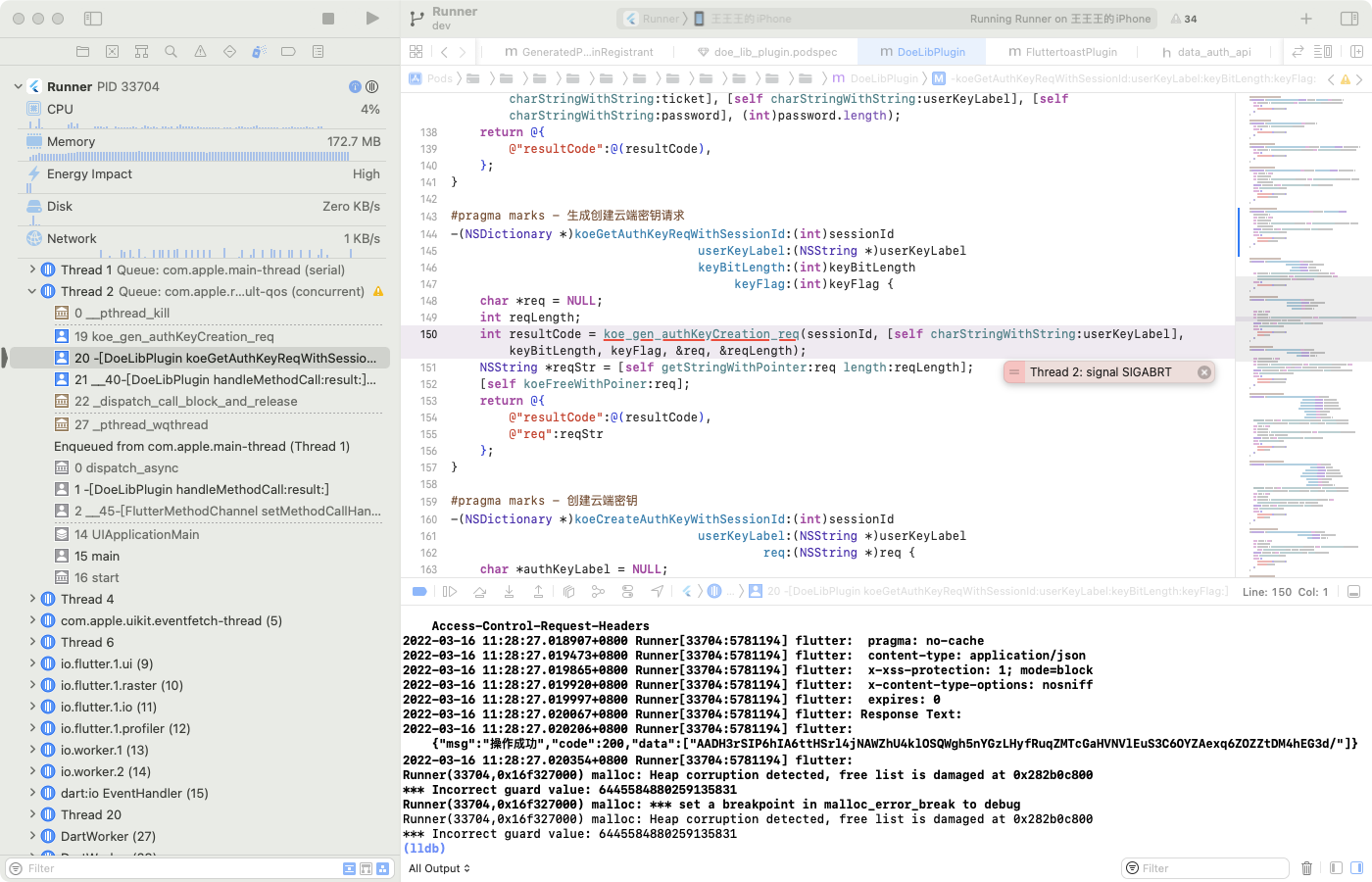The image size is (1372, 882).
Task: Select the Step Out icon
Action: point(539,590)
